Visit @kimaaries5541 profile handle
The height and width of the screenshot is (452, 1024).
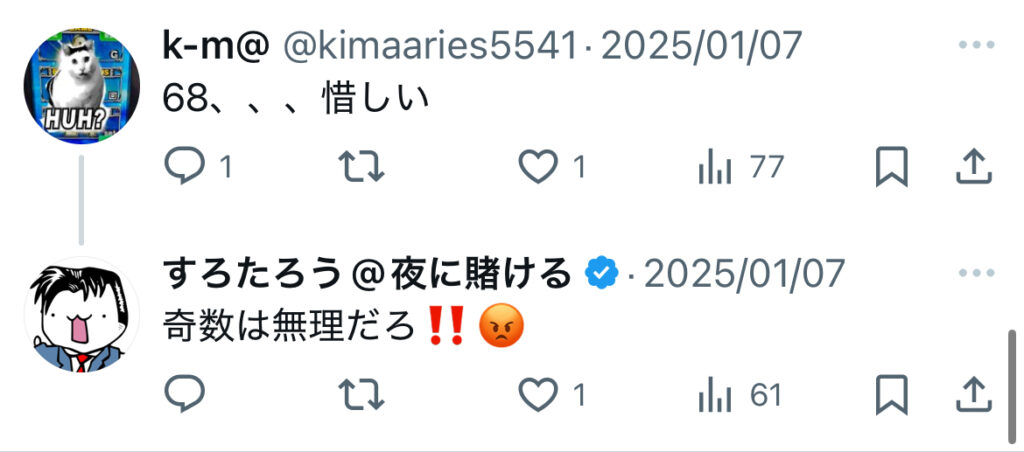[430, 46]
